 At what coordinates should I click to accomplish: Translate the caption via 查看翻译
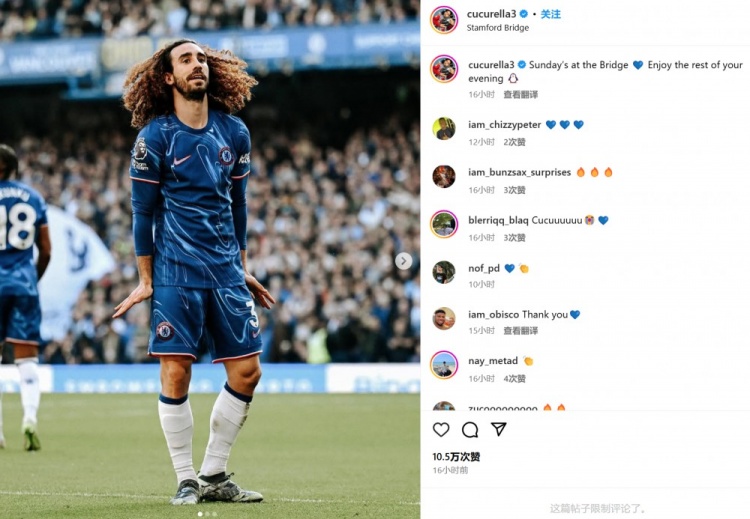520,94
